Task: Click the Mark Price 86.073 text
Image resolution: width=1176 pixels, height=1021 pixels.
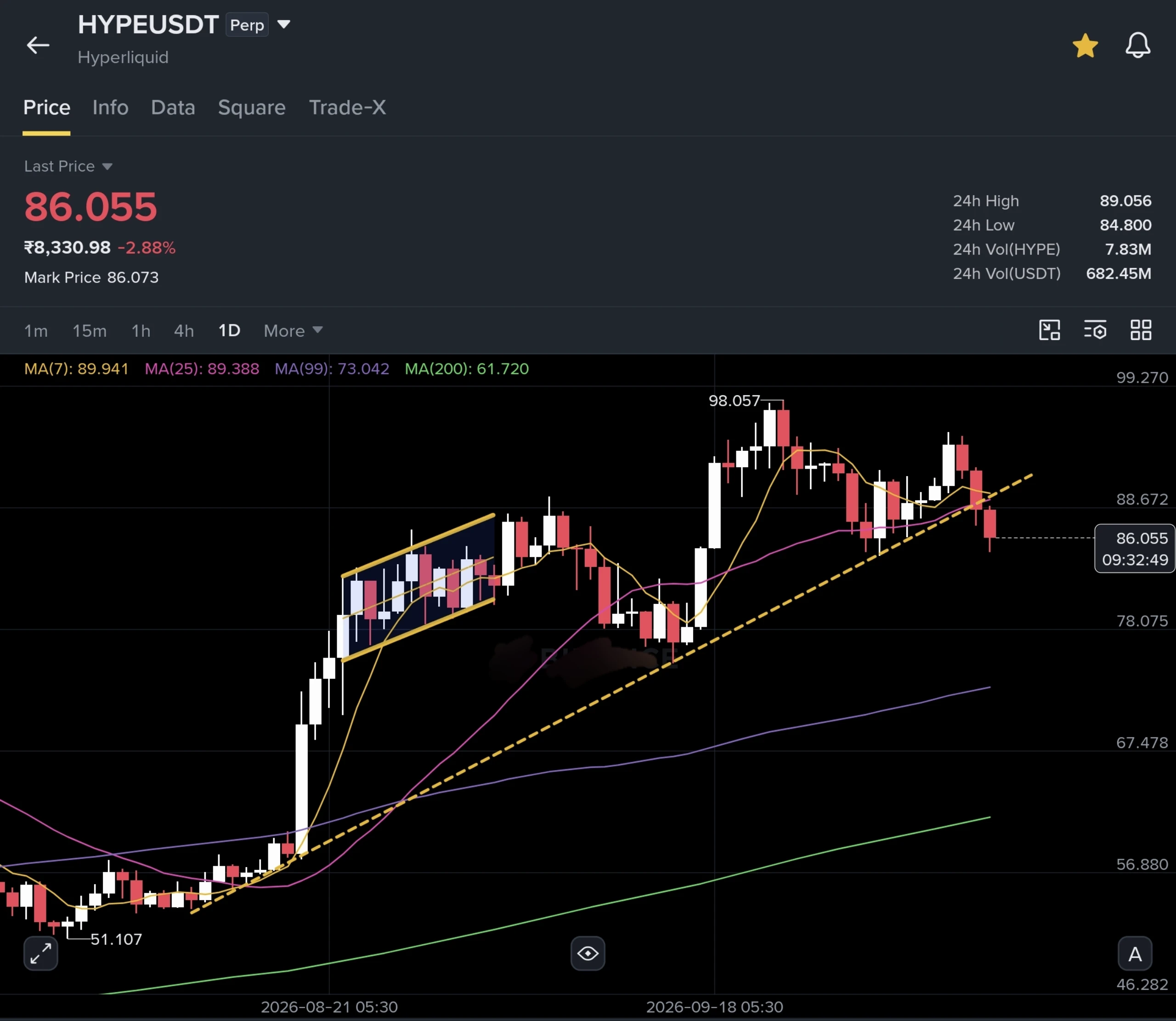Action: click(92, 278)
